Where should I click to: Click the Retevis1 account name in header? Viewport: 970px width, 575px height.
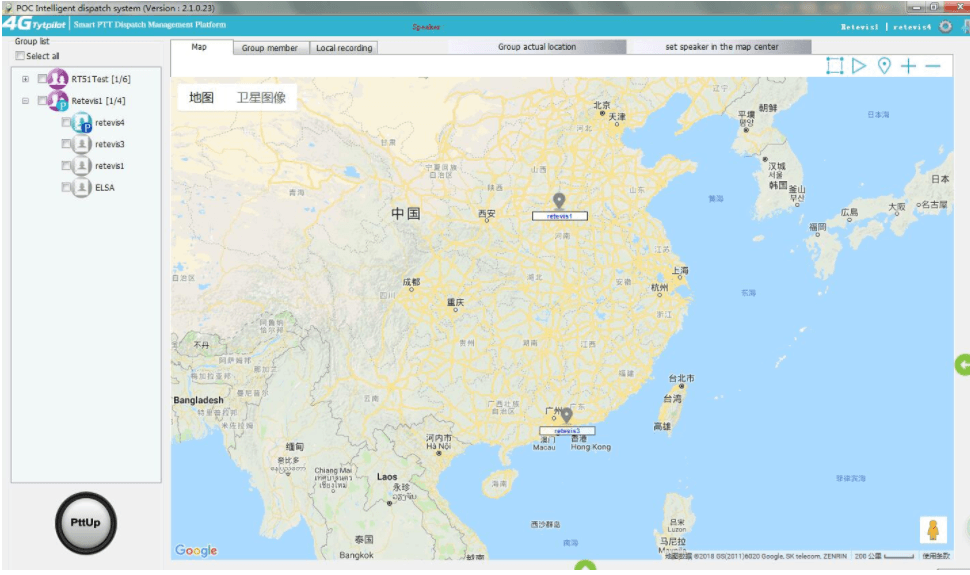tap(860, 27)
